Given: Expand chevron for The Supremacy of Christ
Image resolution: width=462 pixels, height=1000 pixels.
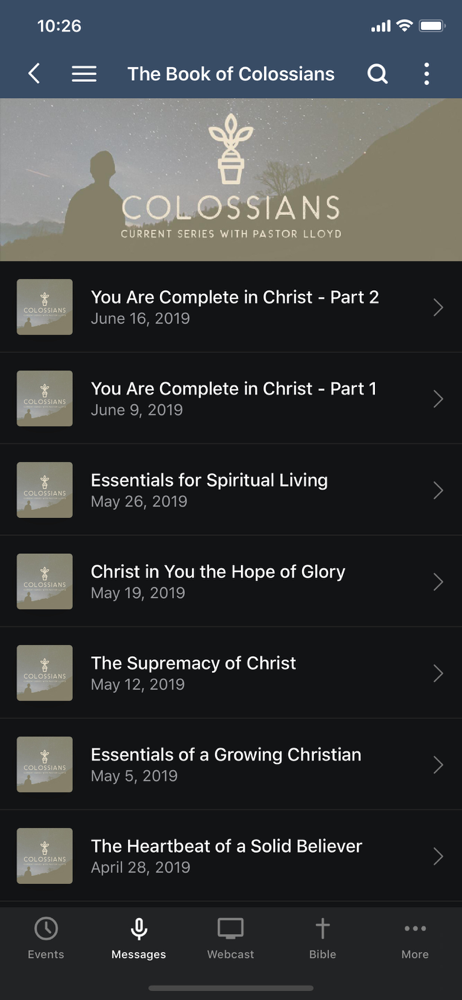Looking at the screenshot, I should (x=438, y=673).
